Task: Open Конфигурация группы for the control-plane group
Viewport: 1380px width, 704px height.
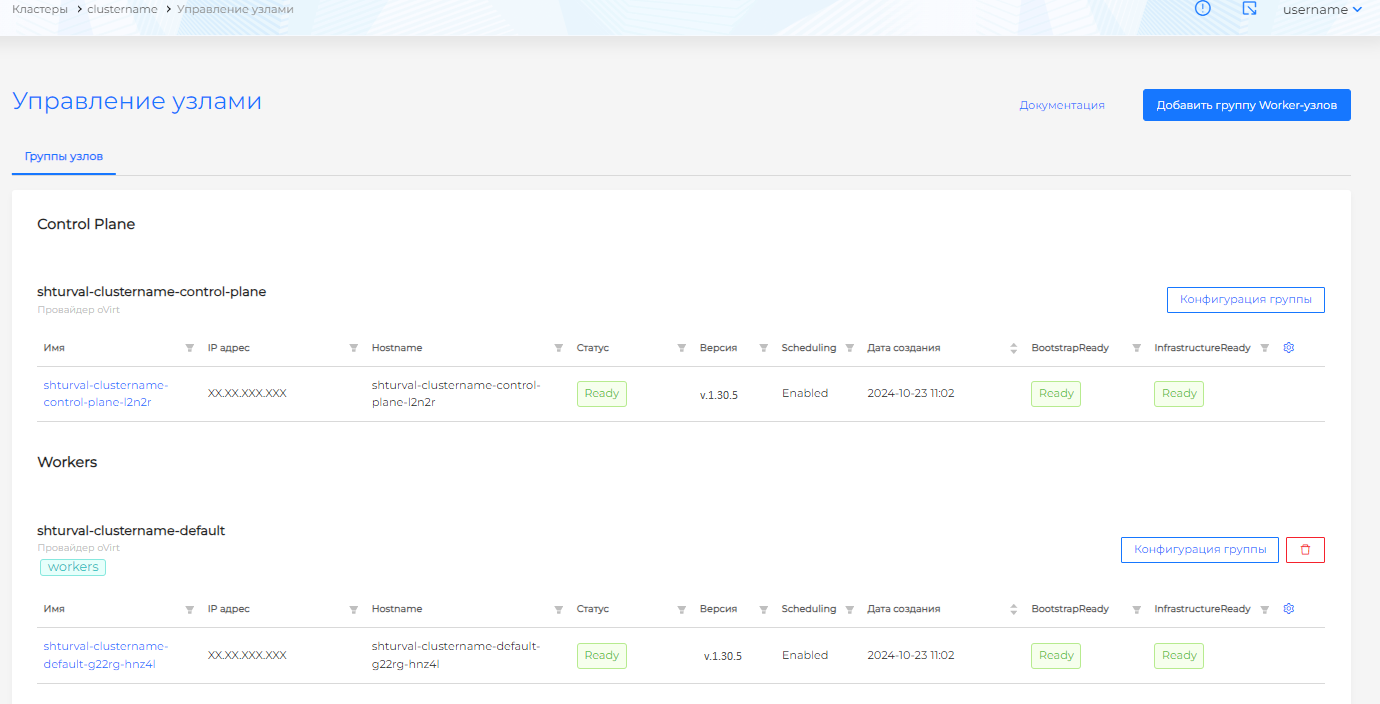Action: click(x=1245, y=300)
